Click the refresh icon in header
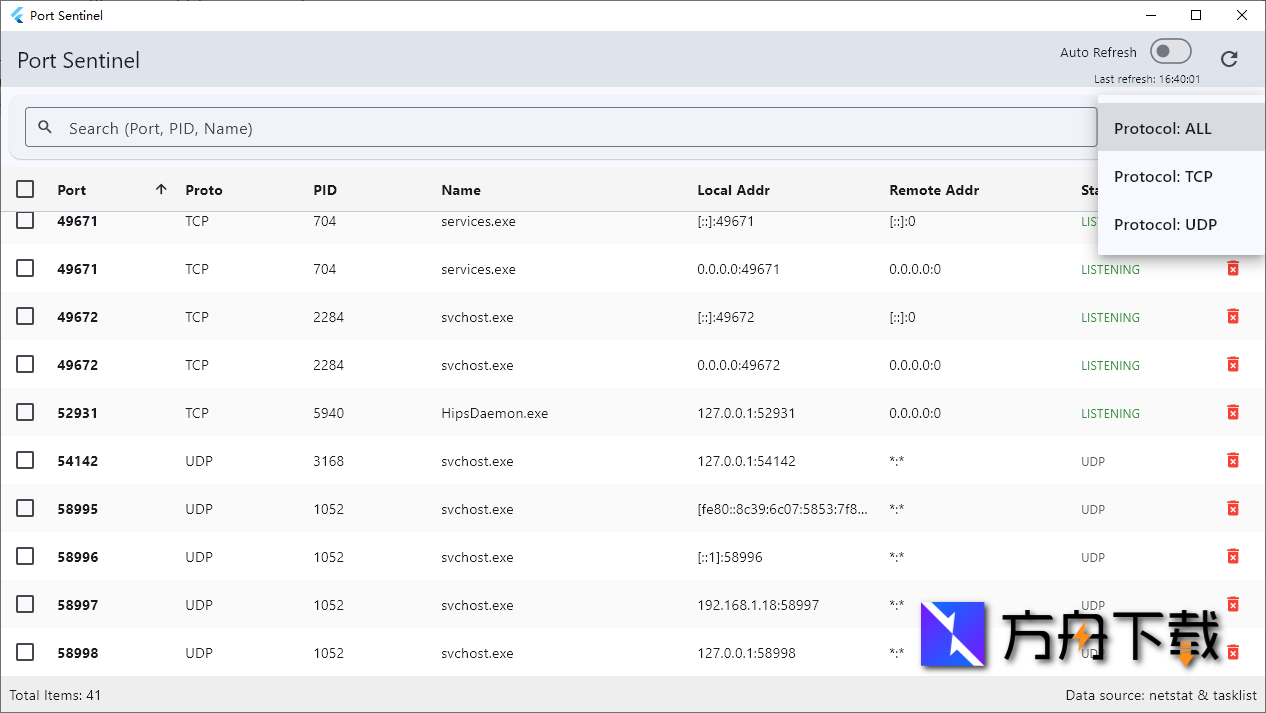 1229,59
